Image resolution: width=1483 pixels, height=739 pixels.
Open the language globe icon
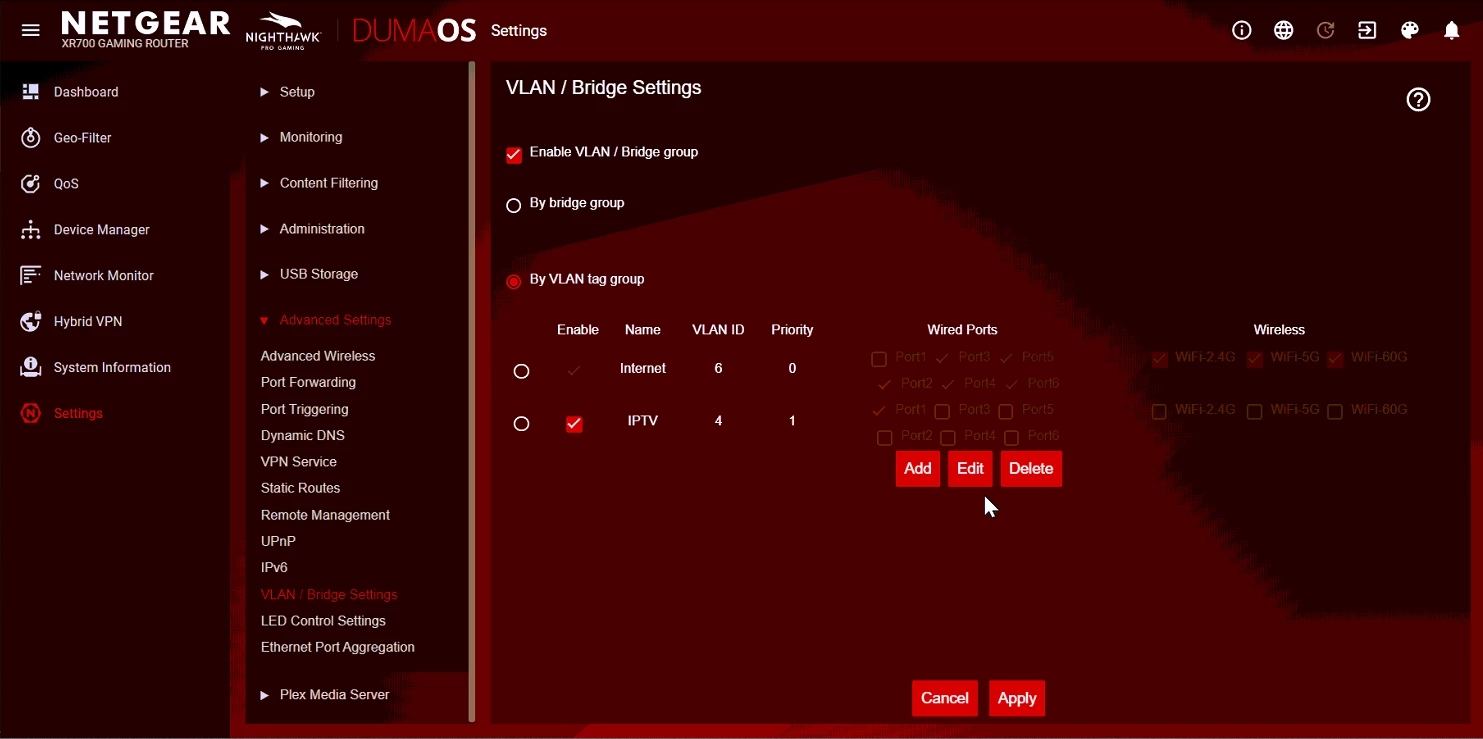[x=1284, y=30]
